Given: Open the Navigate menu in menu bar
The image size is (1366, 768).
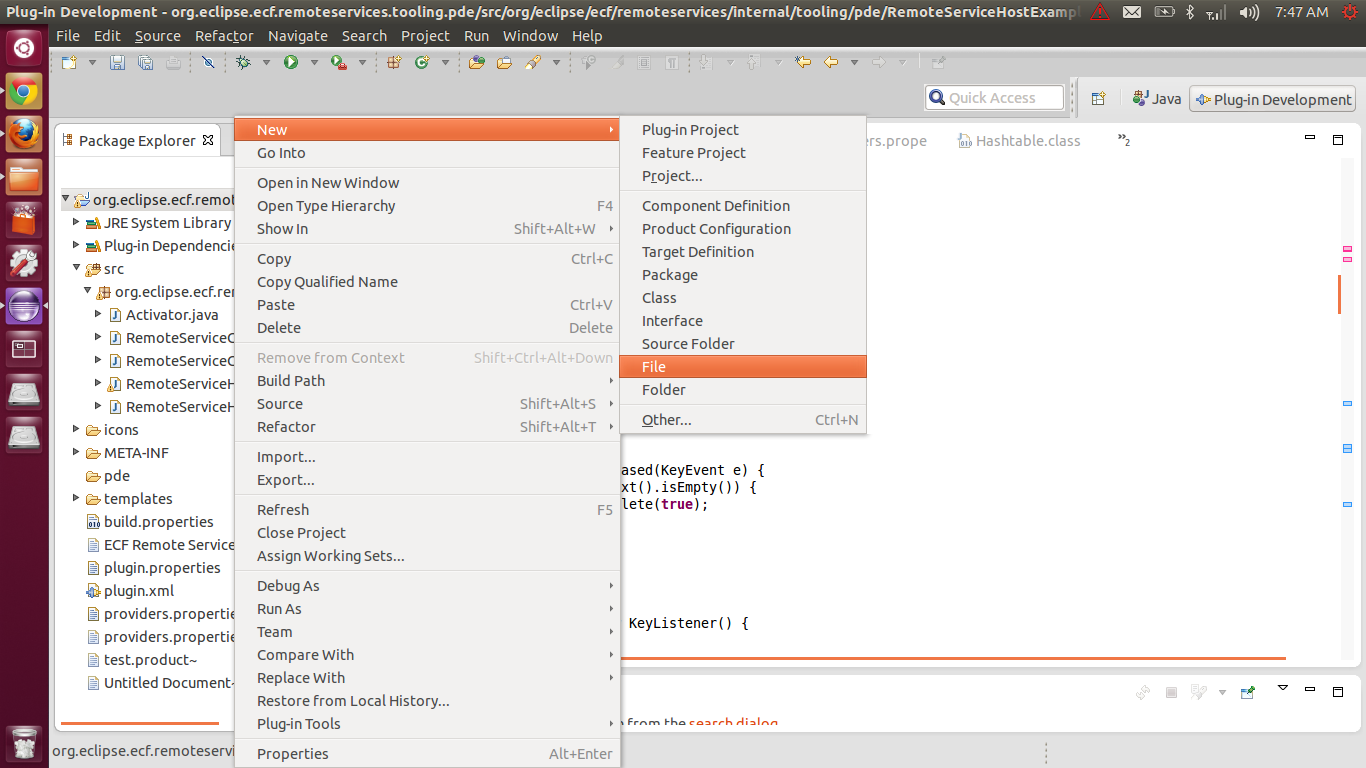Looking at the screenshot, I should (298, 35).
